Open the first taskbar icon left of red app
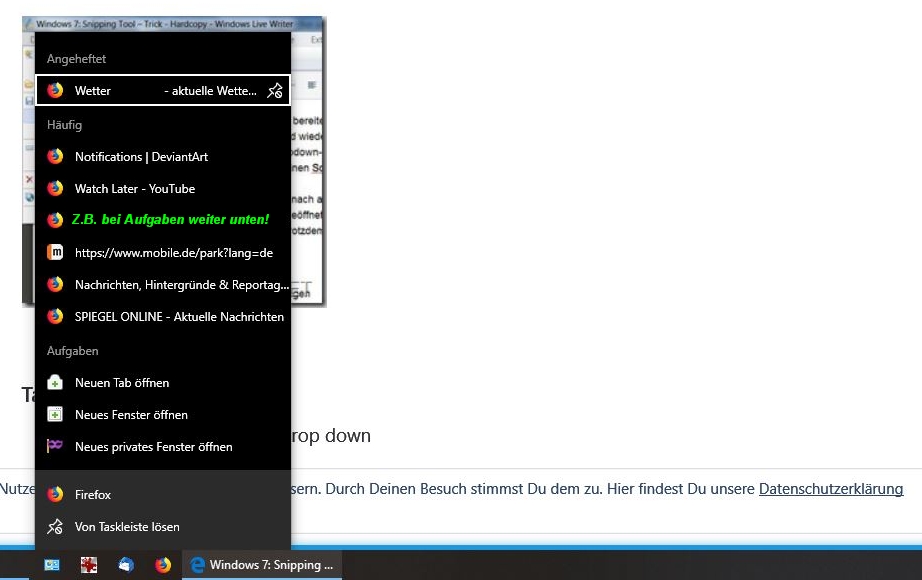 [52, 565]
